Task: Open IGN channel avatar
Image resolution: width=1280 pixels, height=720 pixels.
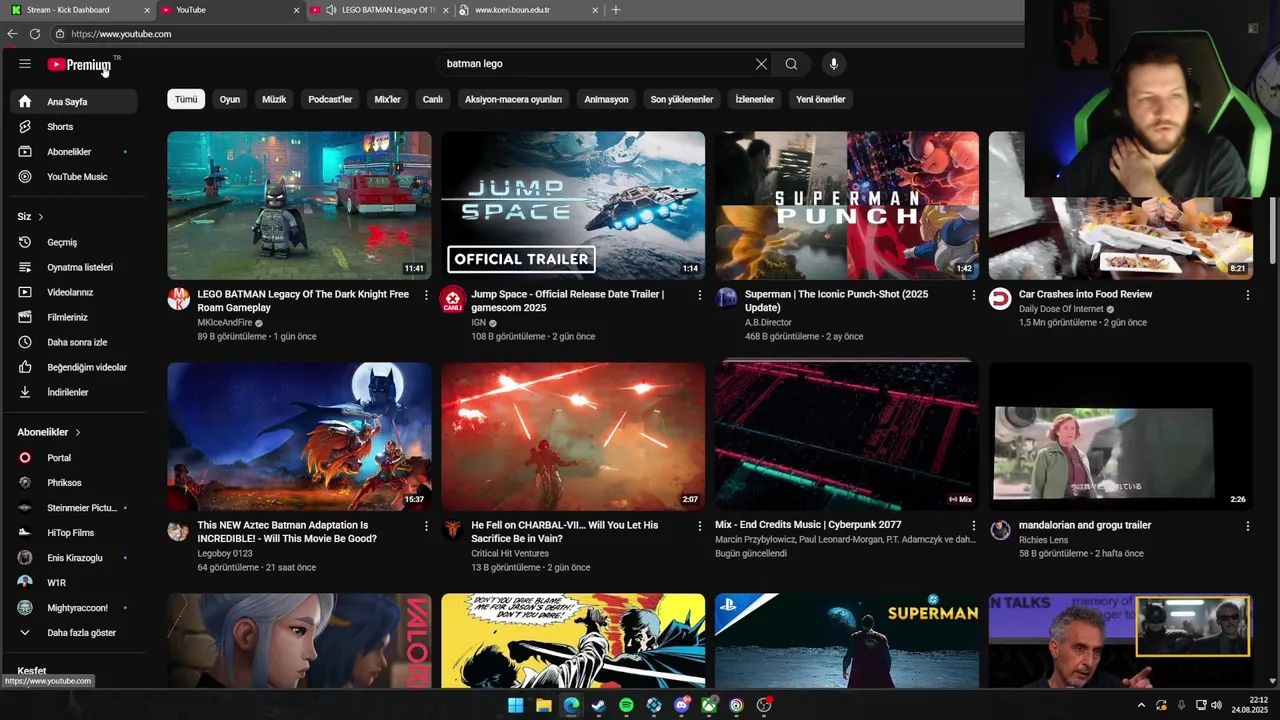Action: pos(452,299)
